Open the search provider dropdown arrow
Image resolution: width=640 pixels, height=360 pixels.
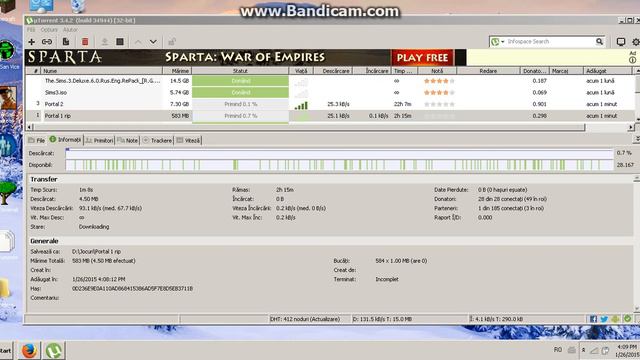coord(502,42)
